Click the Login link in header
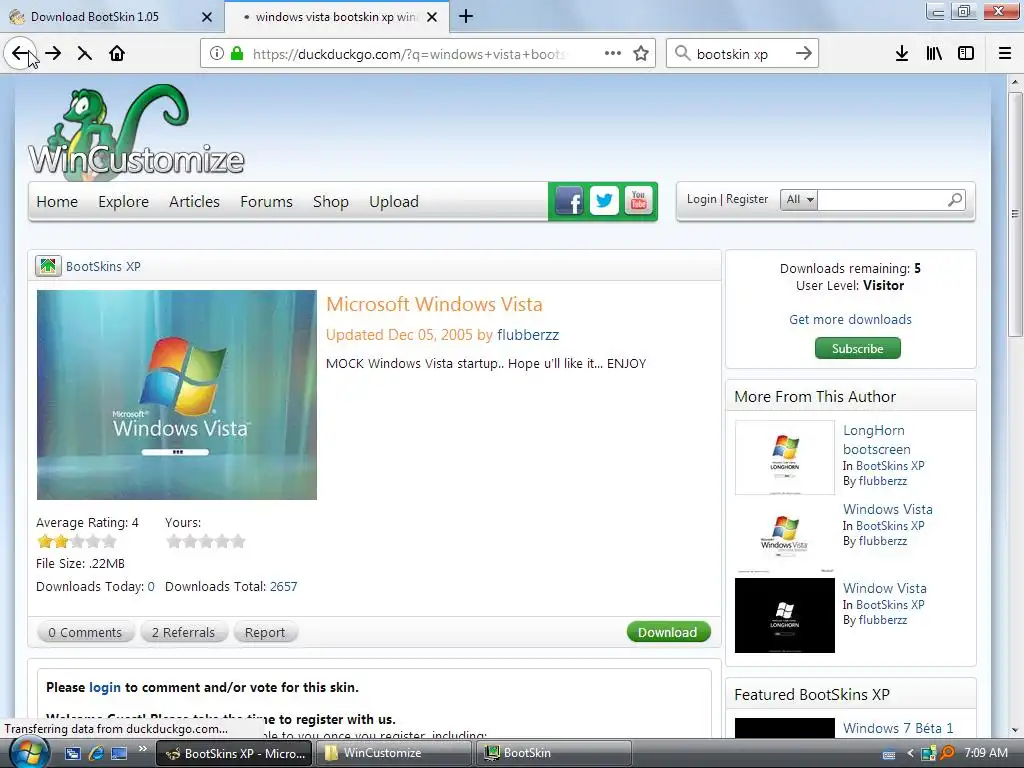The image size is (1024, 768). pos(701,199)
